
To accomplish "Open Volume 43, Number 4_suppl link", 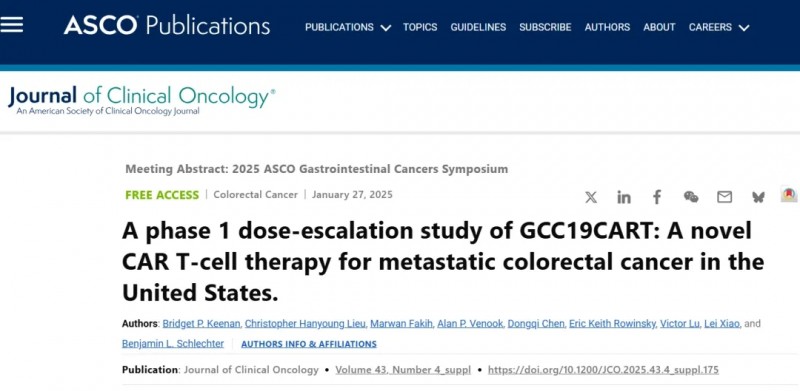I will 403,370.
